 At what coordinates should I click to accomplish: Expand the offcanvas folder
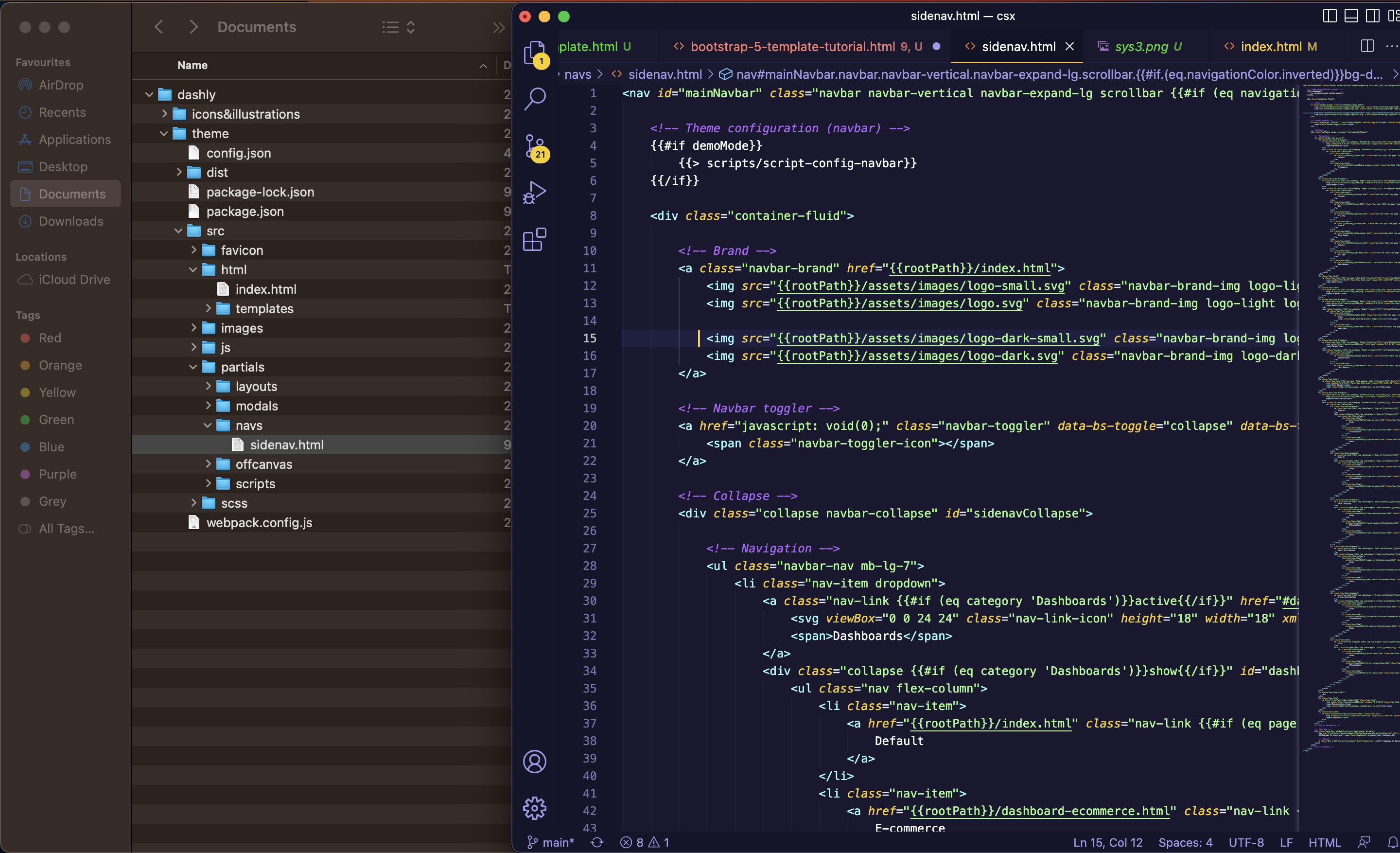(208, 464)
